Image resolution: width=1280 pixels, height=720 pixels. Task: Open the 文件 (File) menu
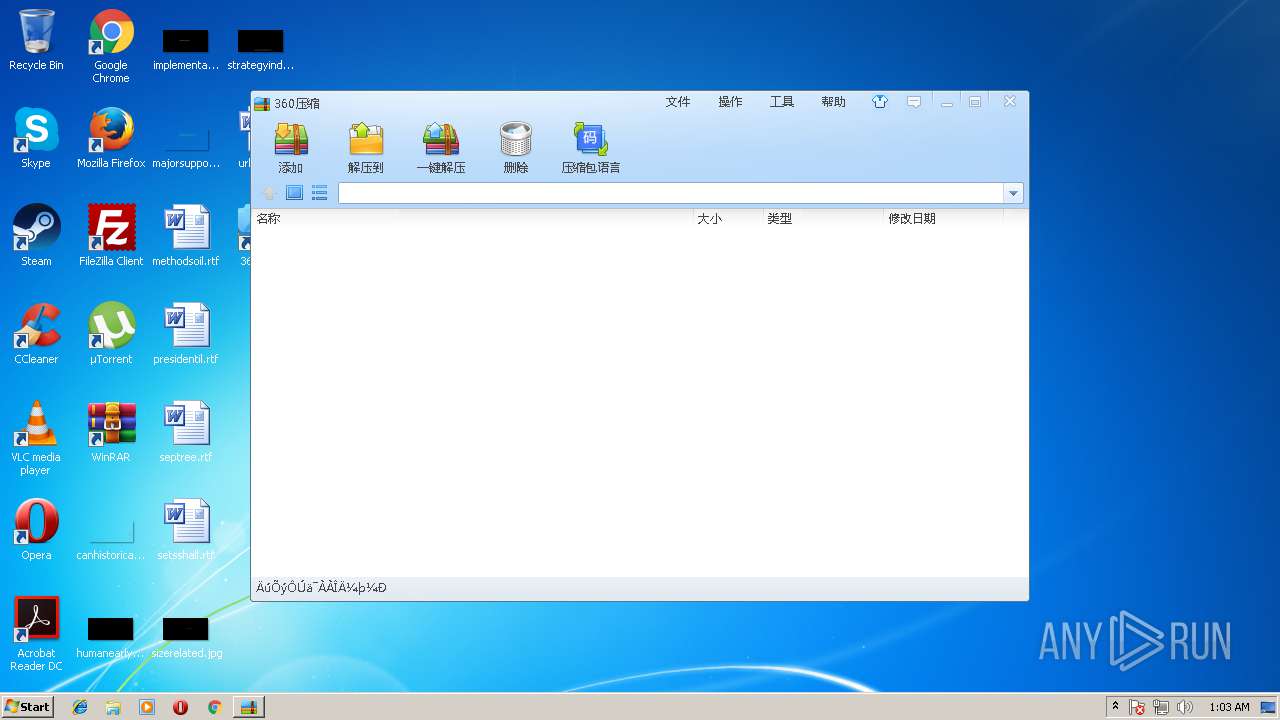point(678,102)
